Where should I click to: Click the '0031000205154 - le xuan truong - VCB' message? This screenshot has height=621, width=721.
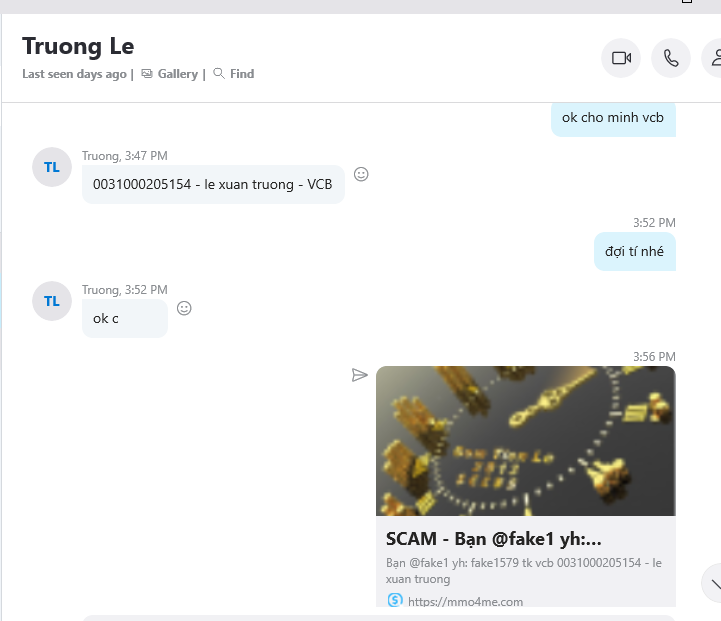pos(213,184)
